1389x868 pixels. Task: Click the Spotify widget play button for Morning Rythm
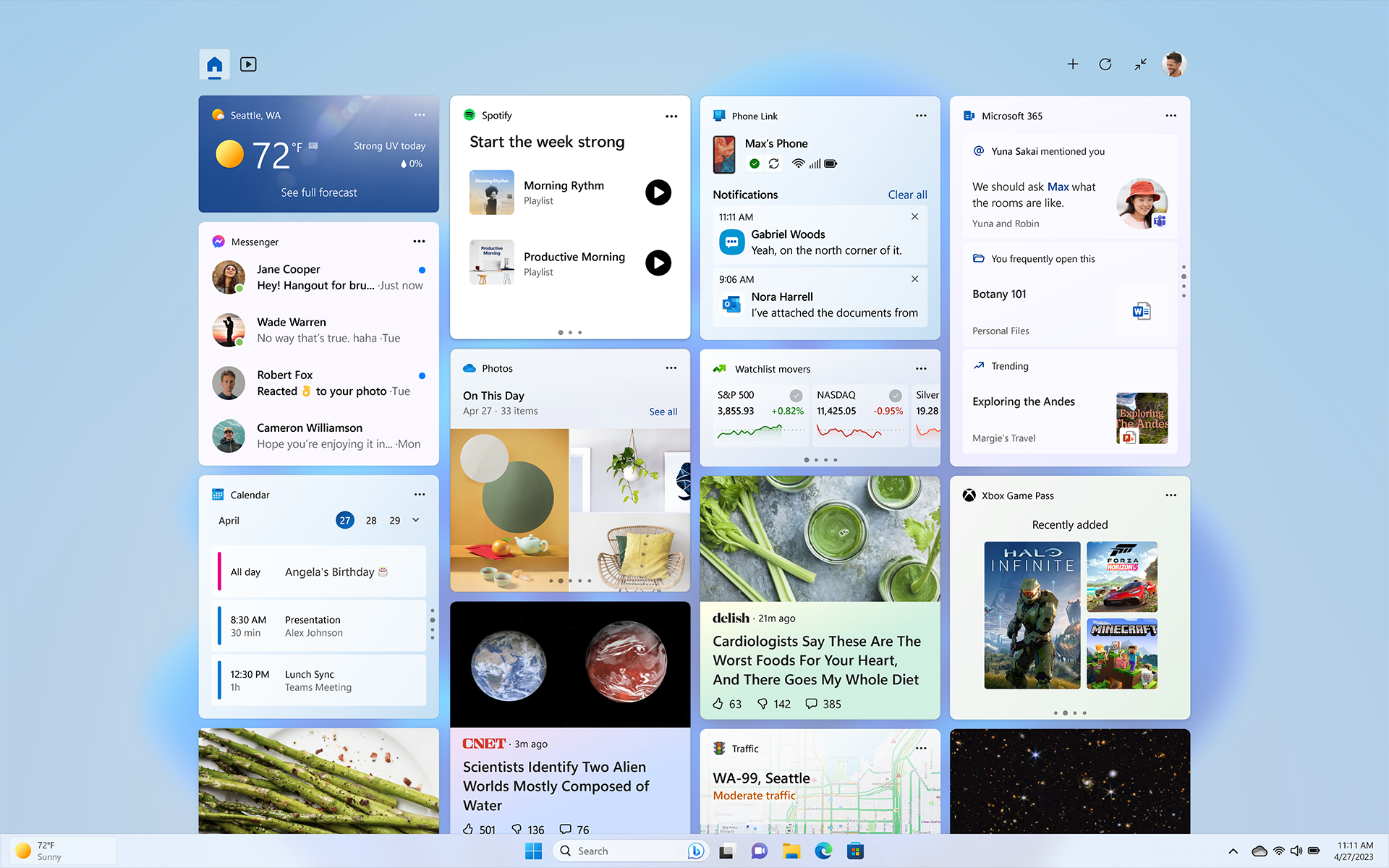tap(658, 191)
